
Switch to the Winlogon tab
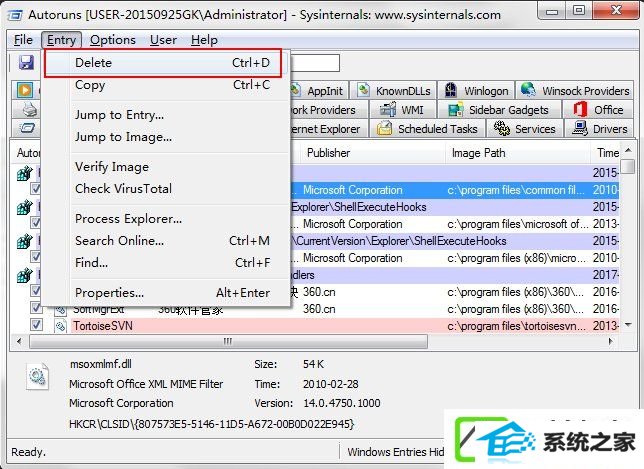476,90
